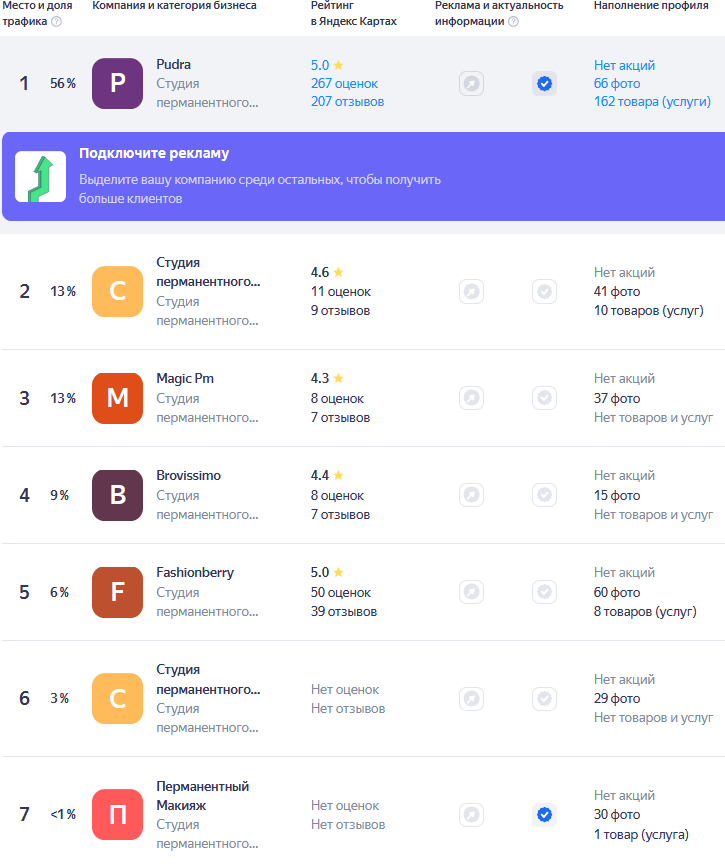Click the advertising icon in Pudra row
The image size is (725, 864).
472,84
